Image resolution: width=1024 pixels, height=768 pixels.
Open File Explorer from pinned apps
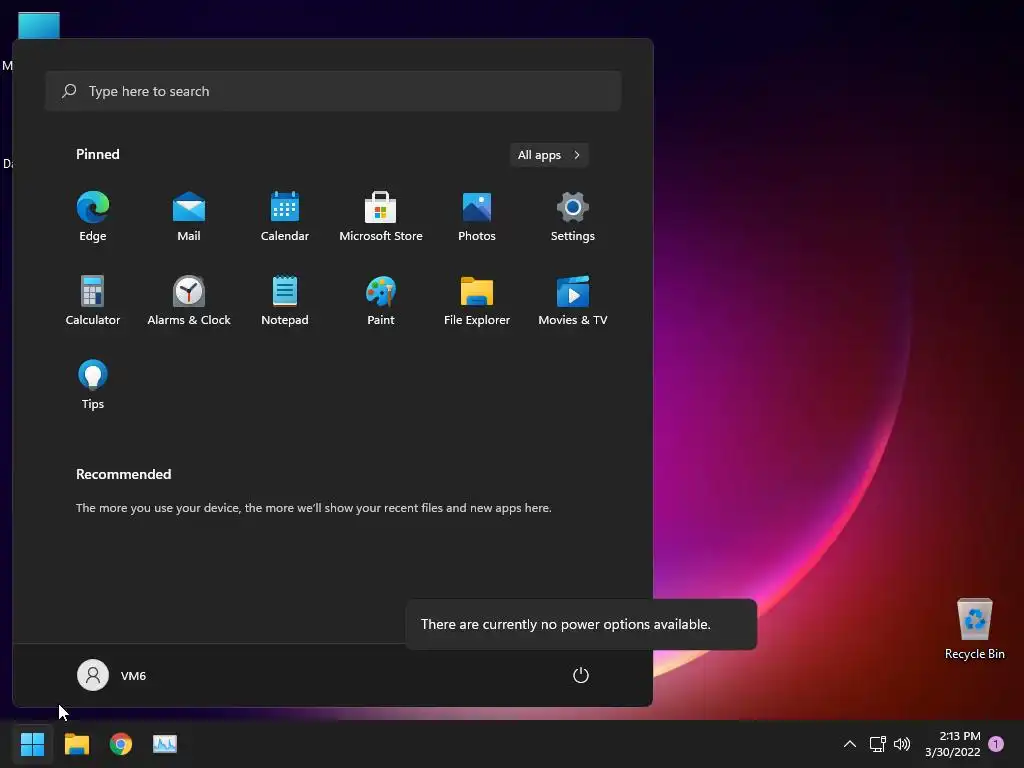pyautogui.click(x=477, y=301)
